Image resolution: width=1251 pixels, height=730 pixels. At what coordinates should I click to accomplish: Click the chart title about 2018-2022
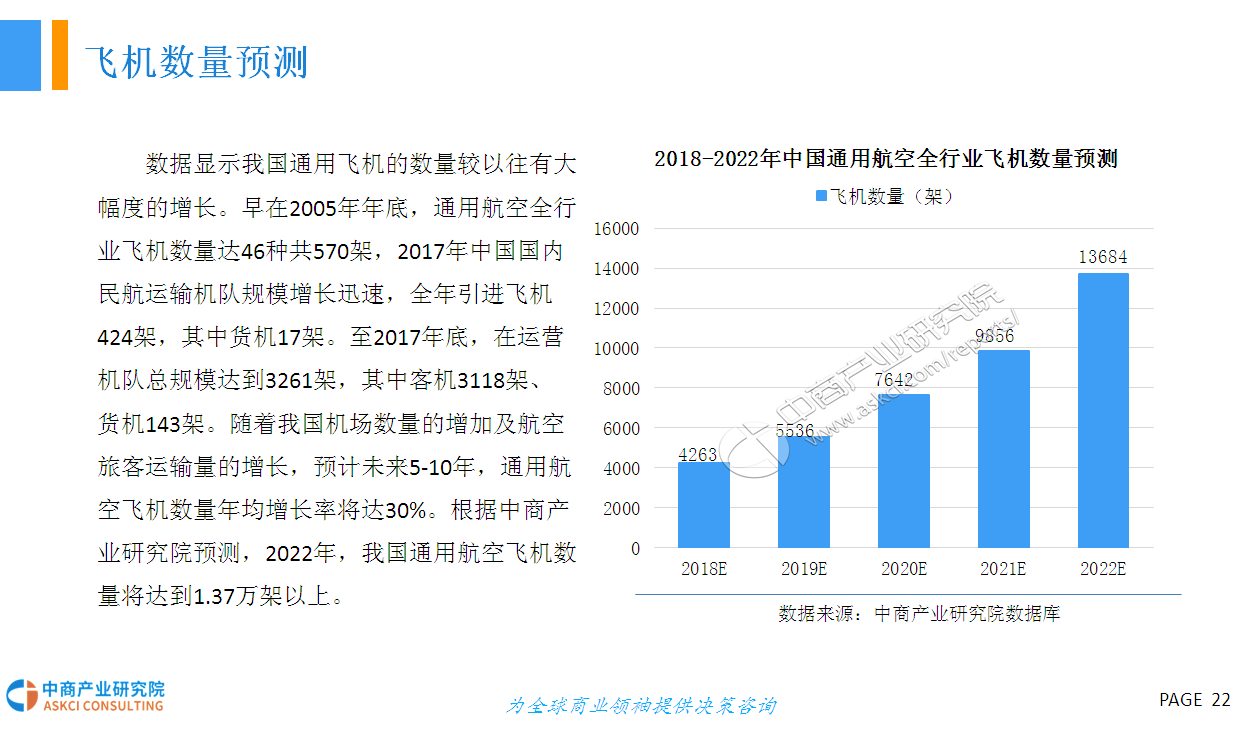point(885,159)
